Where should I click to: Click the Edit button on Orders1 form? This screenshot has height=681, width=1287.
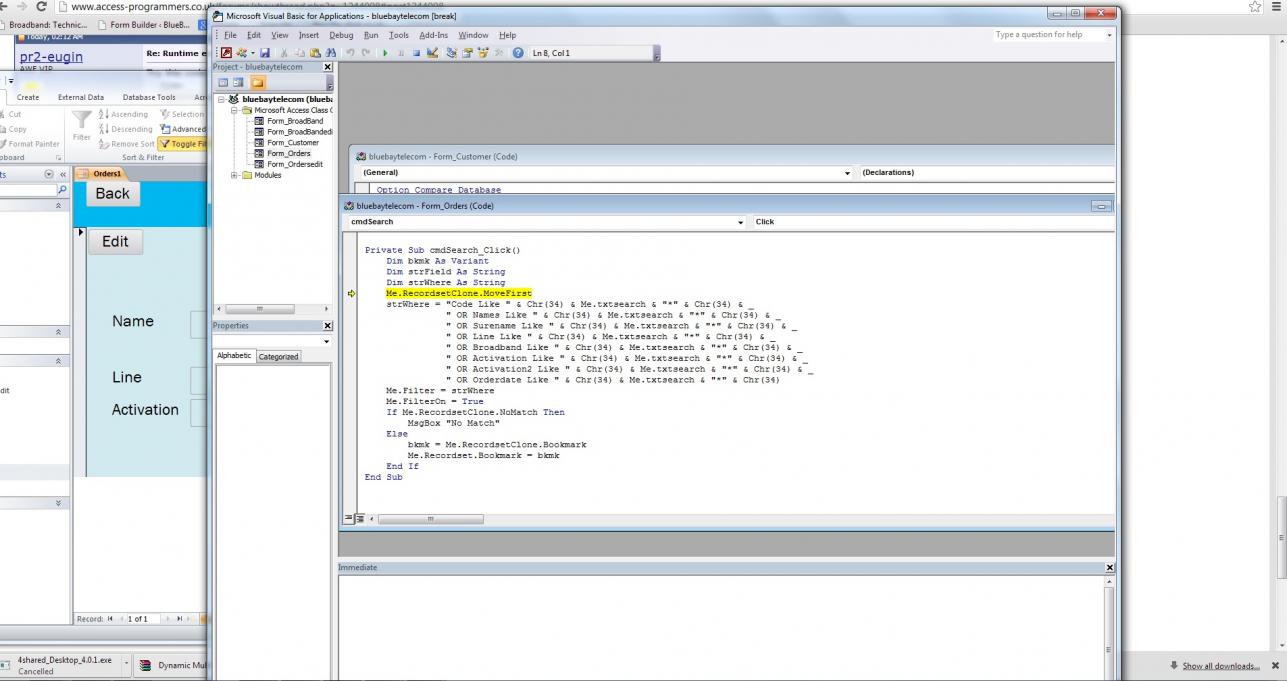(115, 241)
